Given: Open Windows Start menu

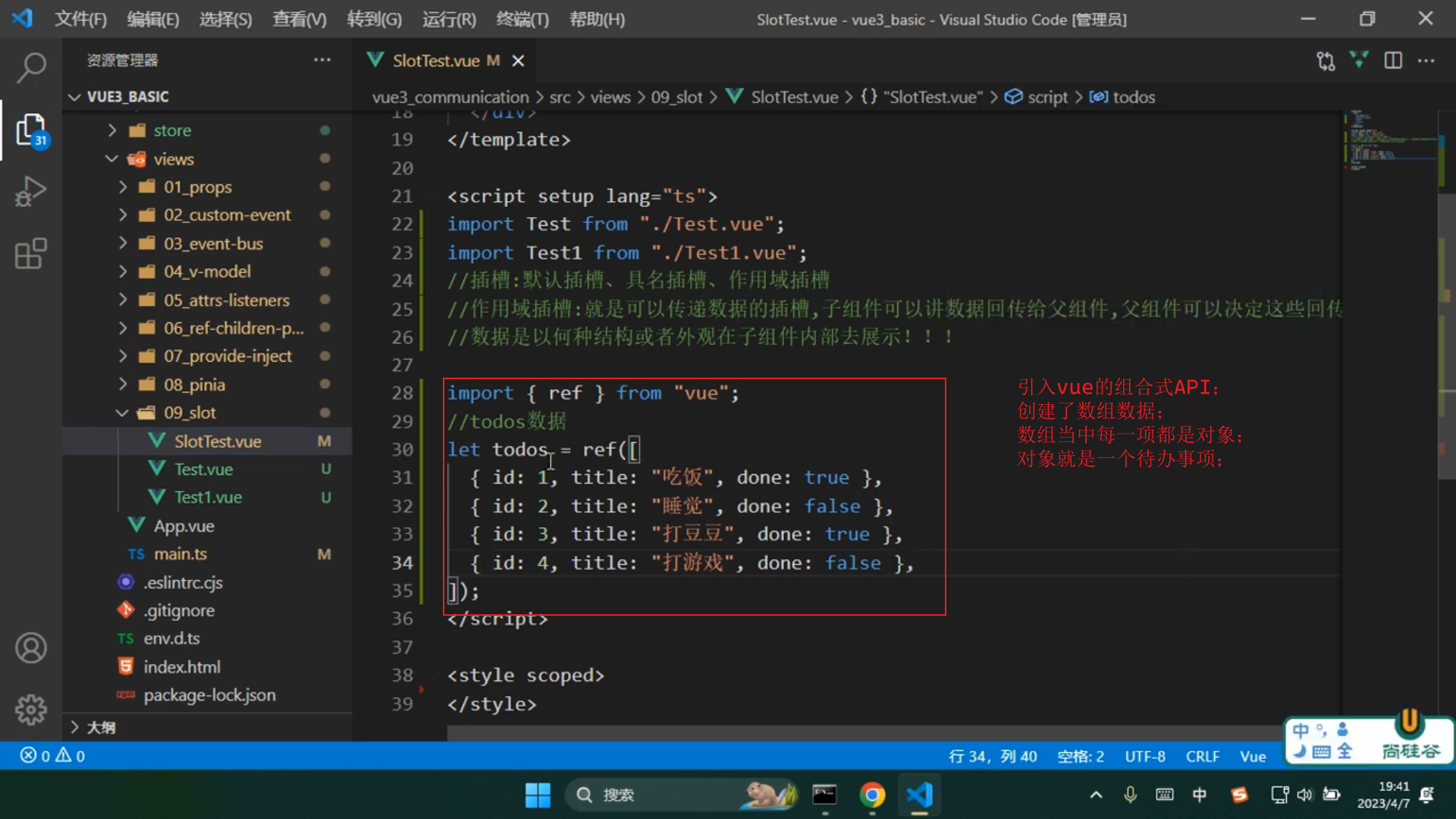Looking at the screenshot, I should (538, 795).
